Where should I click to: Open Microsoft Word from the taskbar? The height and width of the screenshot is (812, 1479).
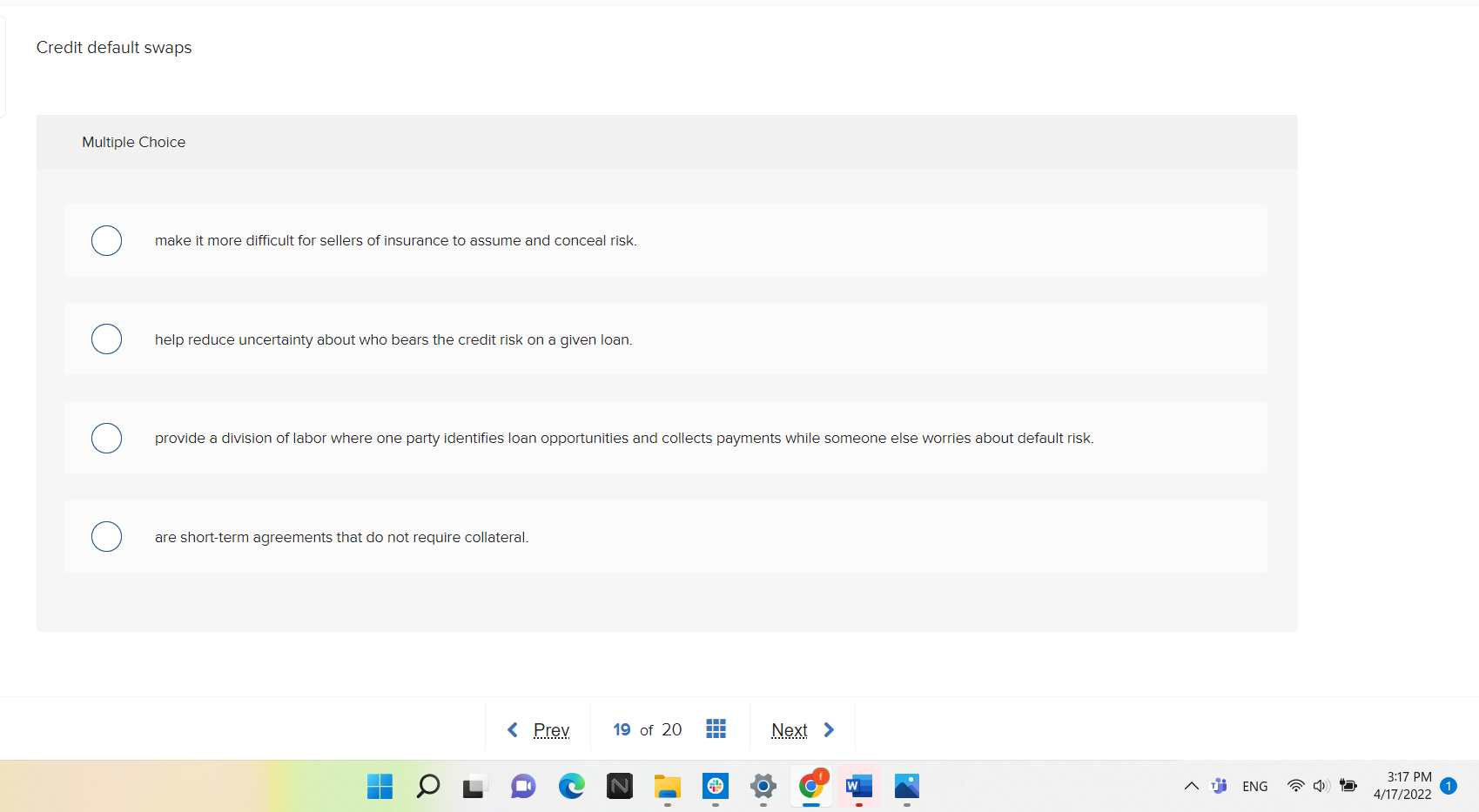(x=858, y=787)
